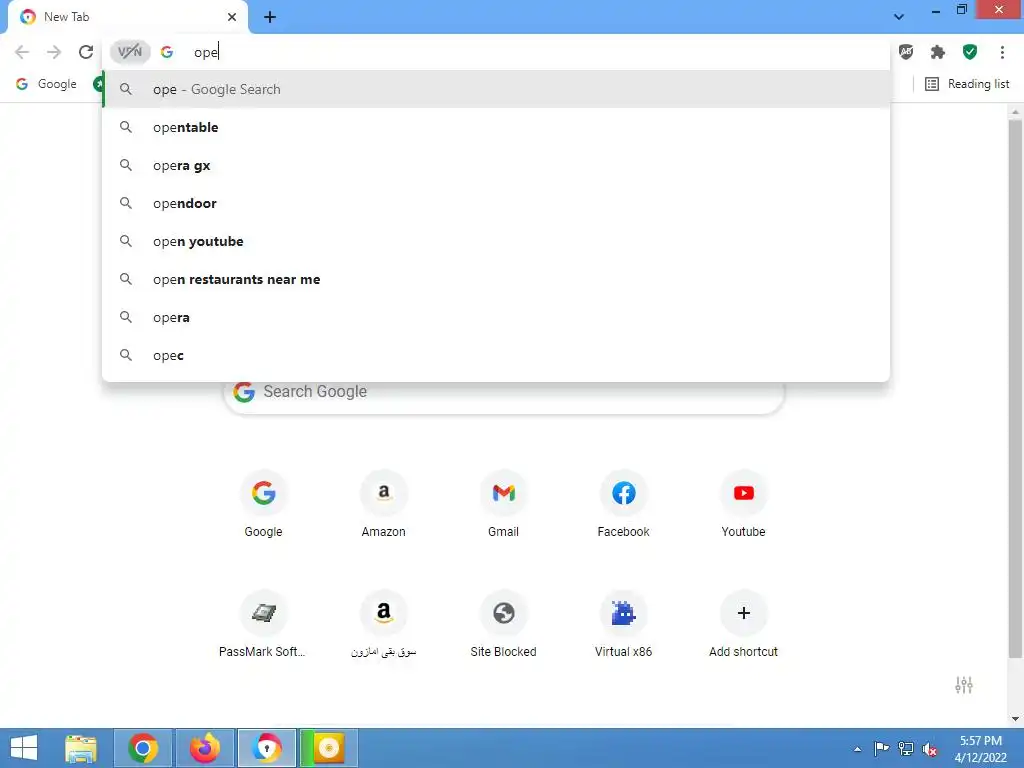Open the Youtube shortcut tile
This screenshot has width=1024, height=768.
743,504
